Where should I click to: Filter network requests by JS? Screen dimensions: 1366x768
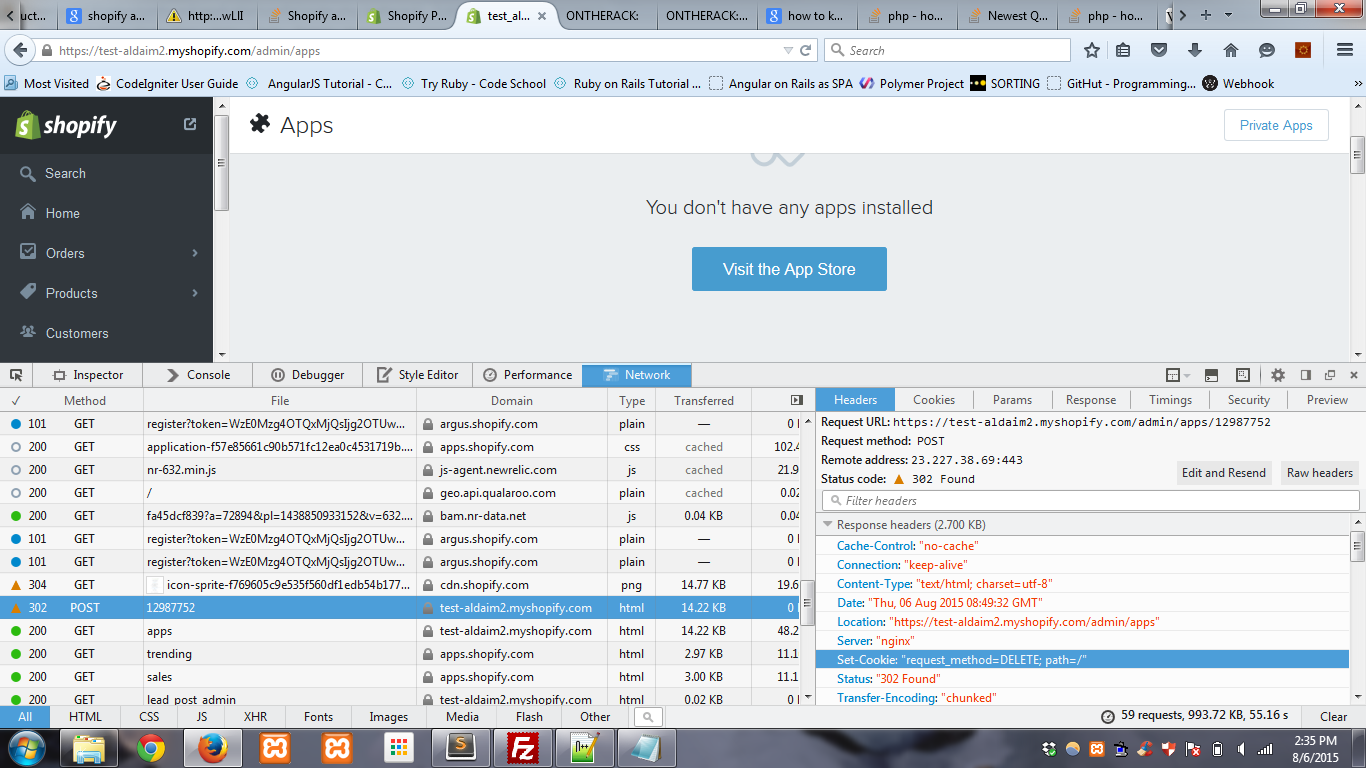point(202,717)
